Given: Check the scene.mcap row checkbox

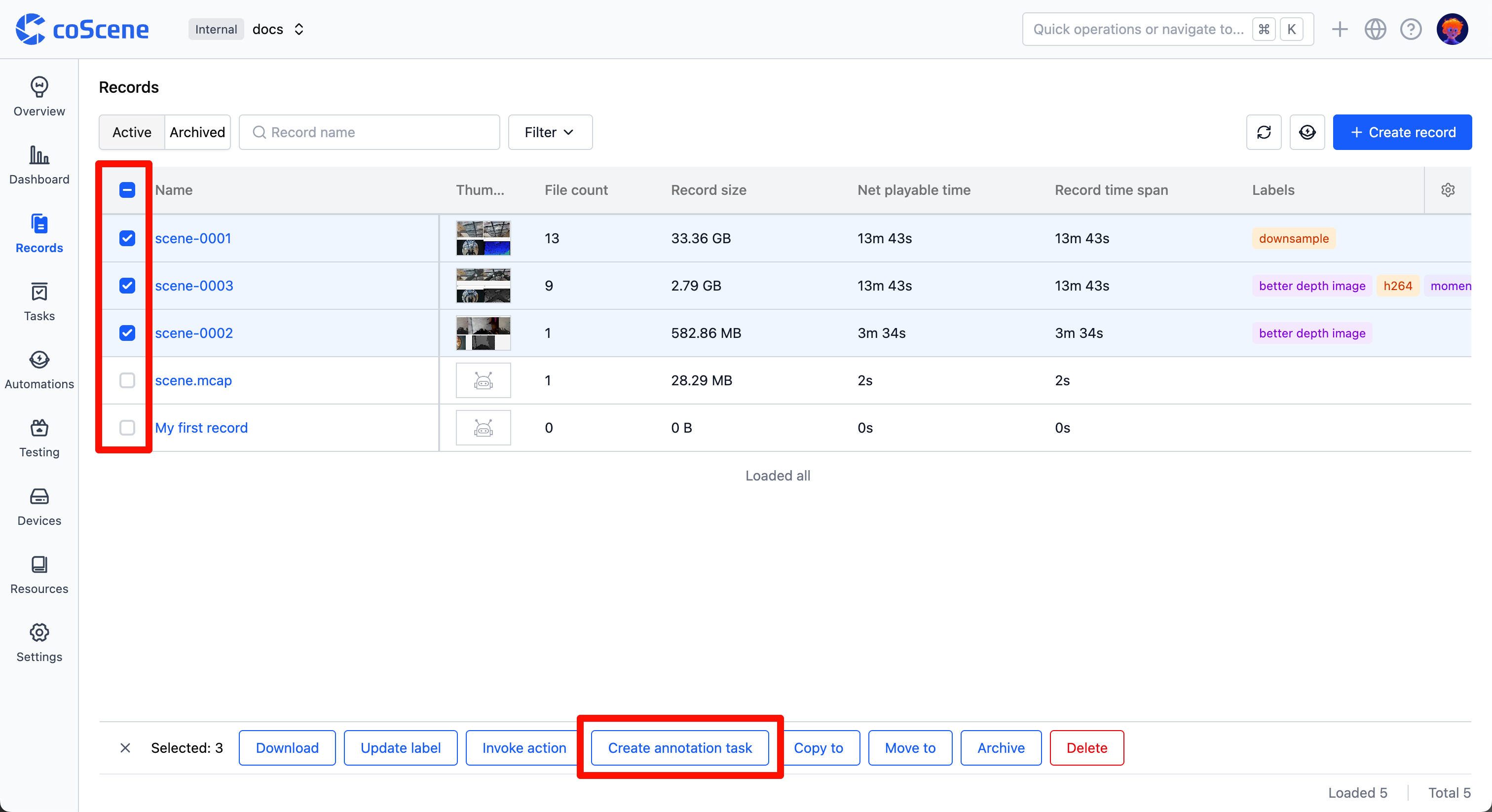Looking at the screenshot, I should click(x=127, y=380).
